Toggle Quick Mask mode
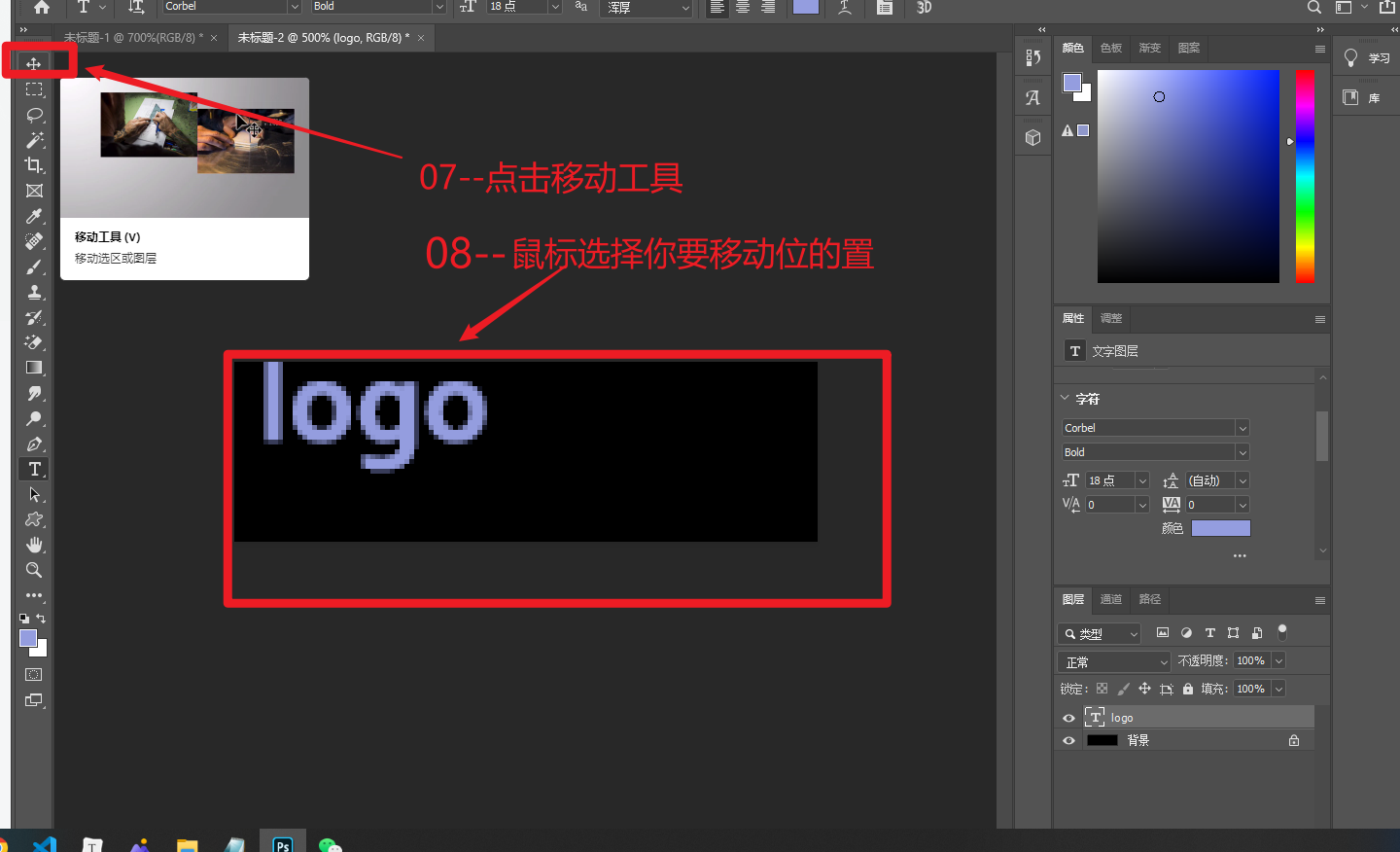 click(34, 675)
